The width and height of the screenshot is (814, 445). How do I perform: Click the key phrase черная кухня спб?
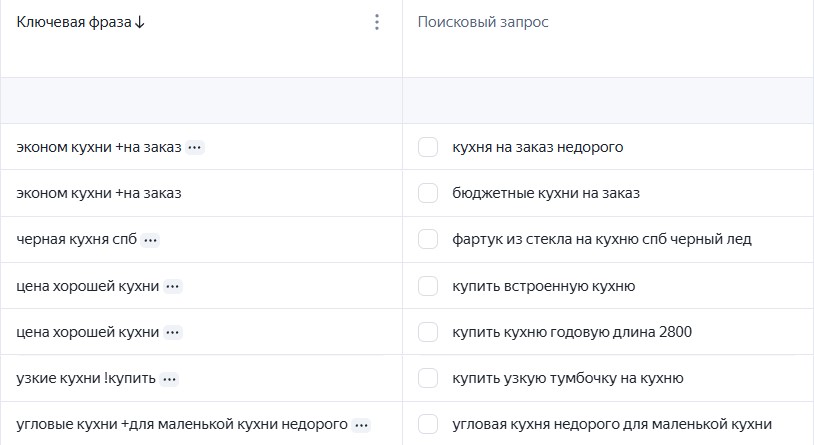point(77,239)
